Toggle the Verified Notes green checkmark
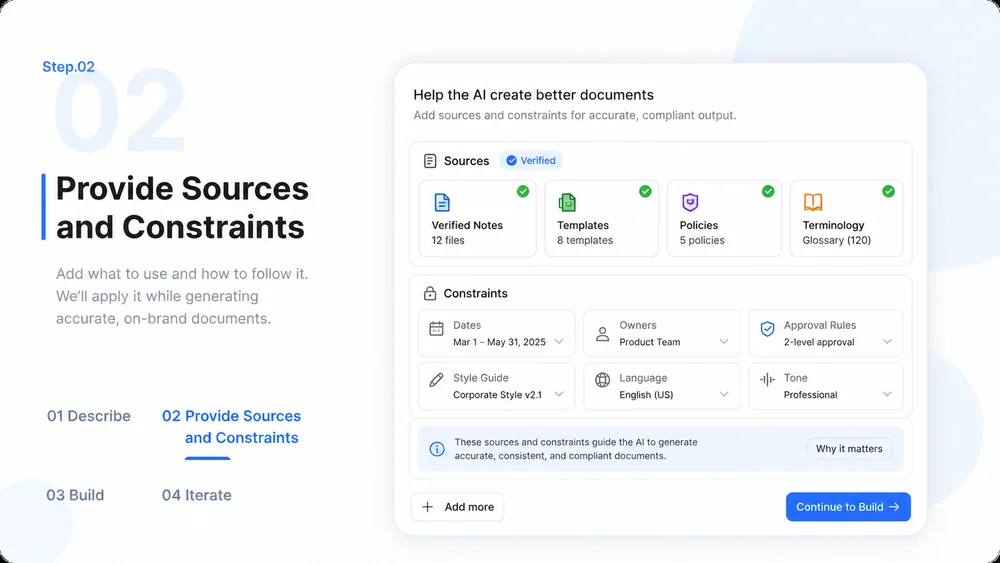This screenshot has width=1000, height=563. tap(523, 191)
